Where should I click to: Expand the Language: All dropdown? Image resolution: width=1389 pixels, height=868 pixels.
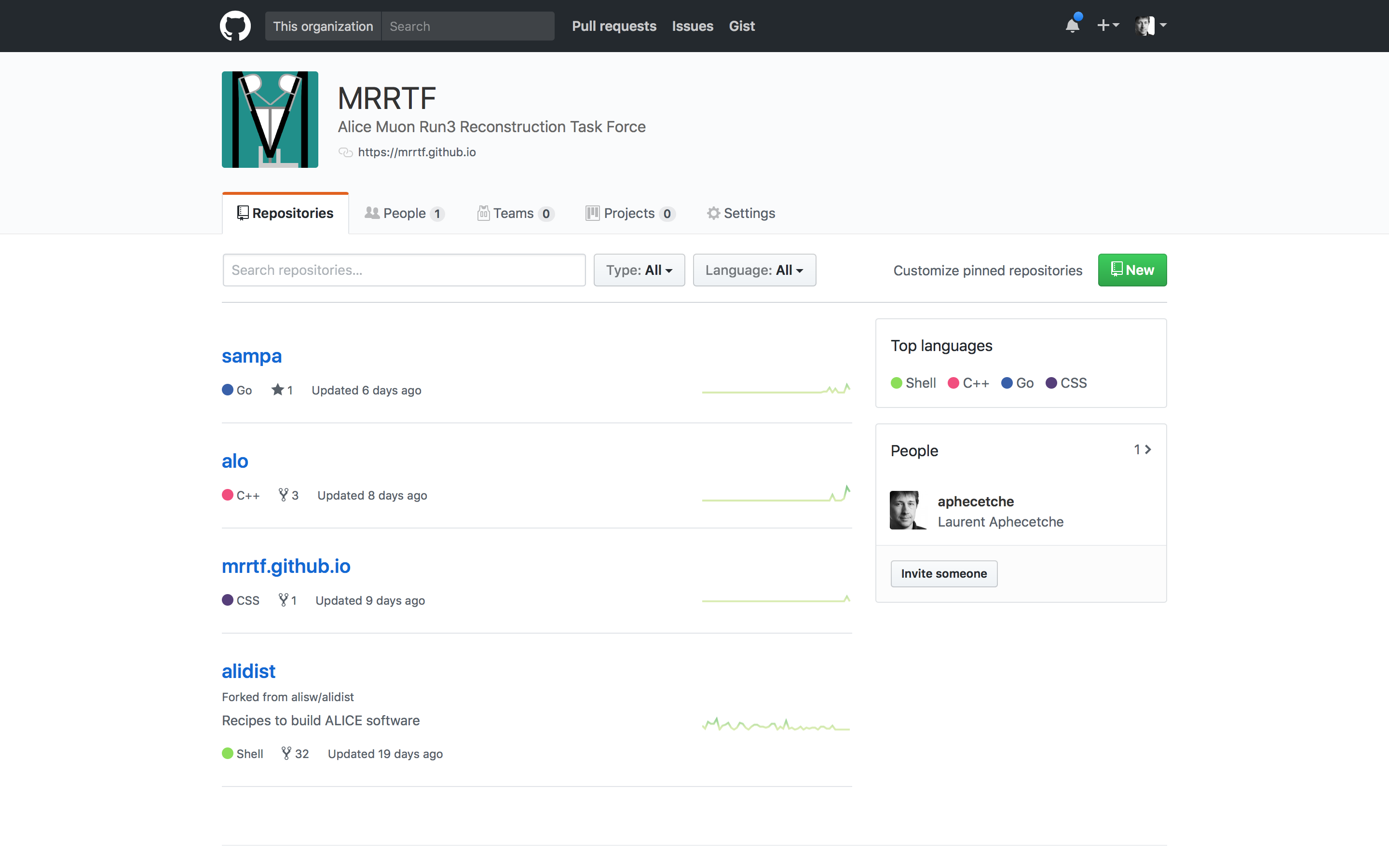[754, 270]
